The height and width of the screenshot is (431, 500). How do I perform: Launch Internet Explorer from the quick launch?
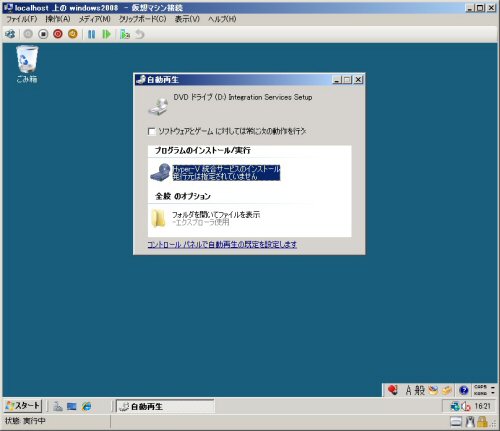[87, 406]
